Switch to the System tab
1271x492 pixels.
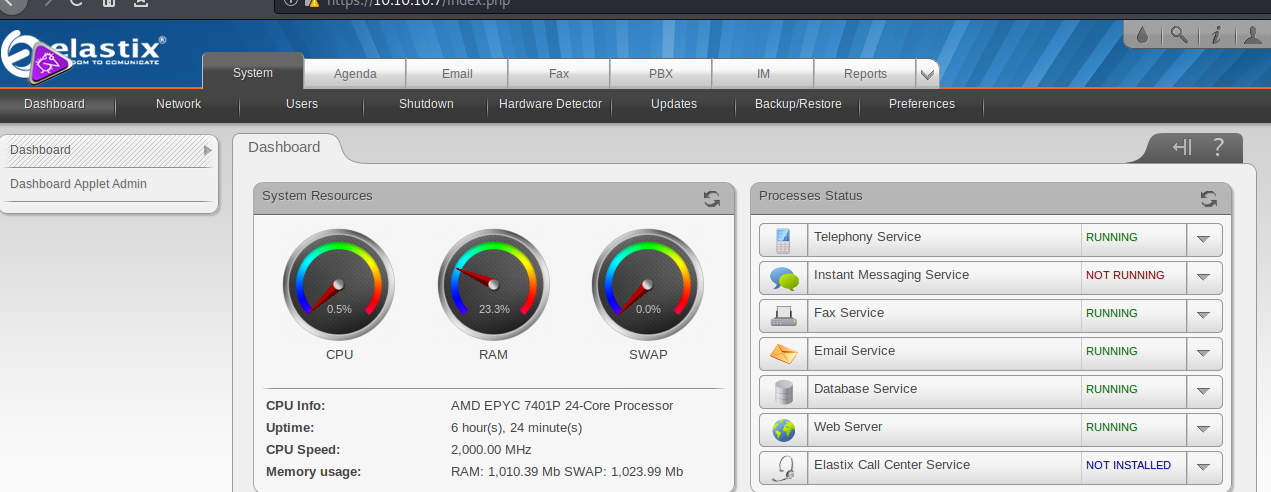(253, 73)
